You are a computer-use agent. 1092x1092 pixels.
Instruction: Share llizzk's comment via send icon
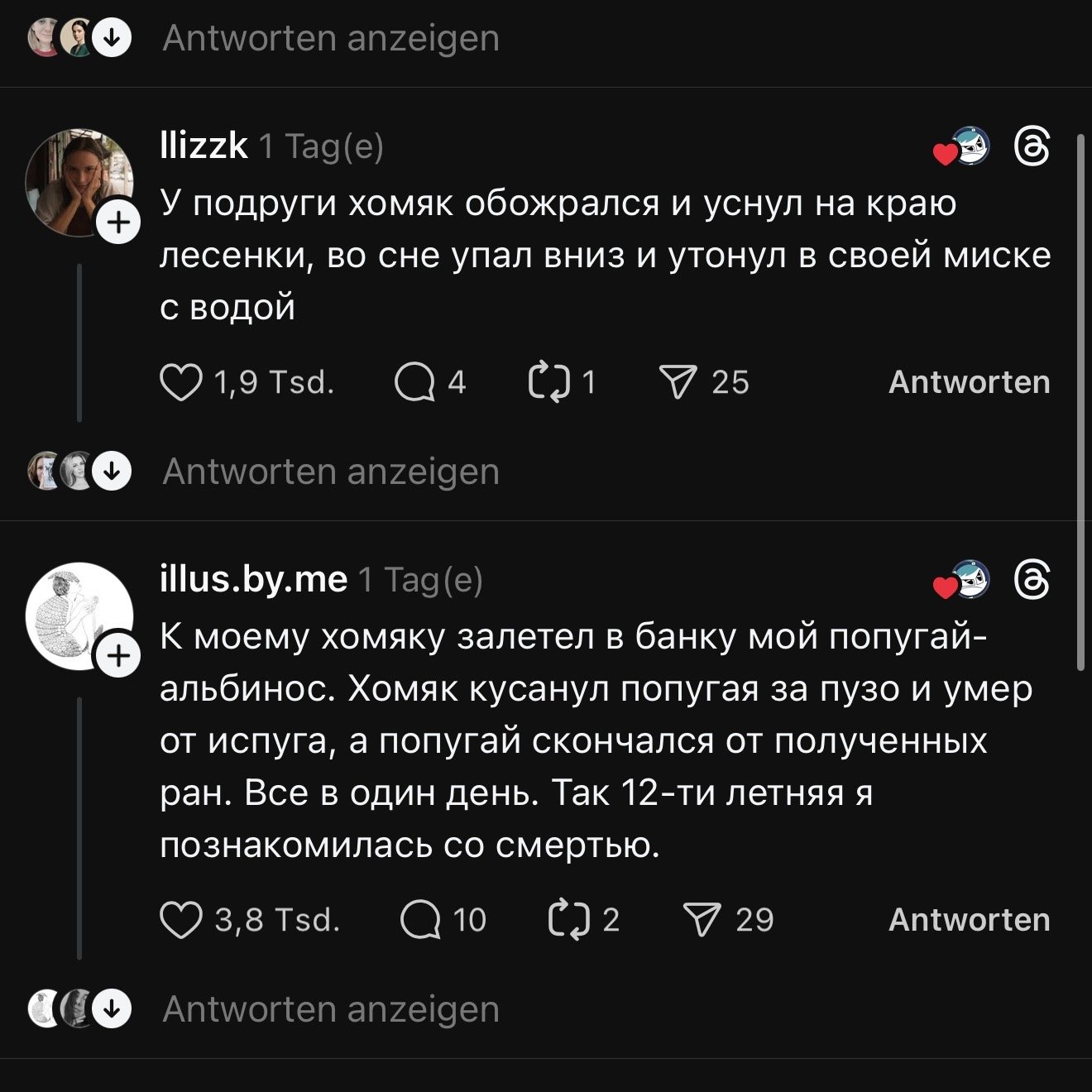click(x=678, y=383)
